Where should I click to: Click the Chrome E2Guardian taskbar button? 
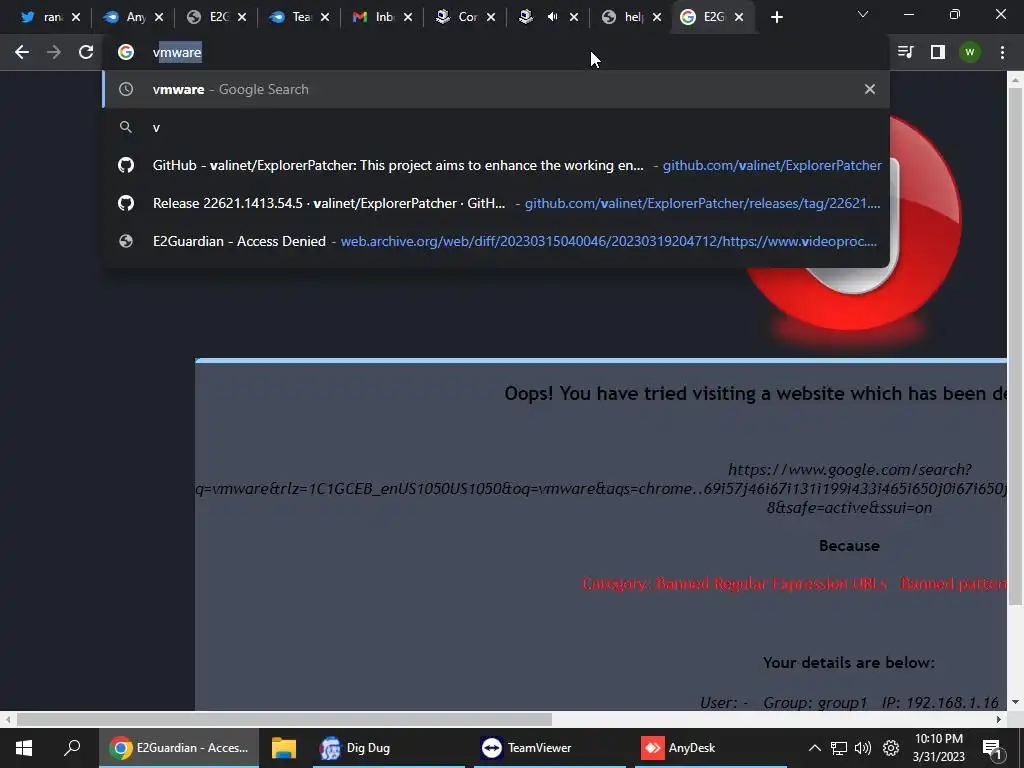click(x=179, y=748)
